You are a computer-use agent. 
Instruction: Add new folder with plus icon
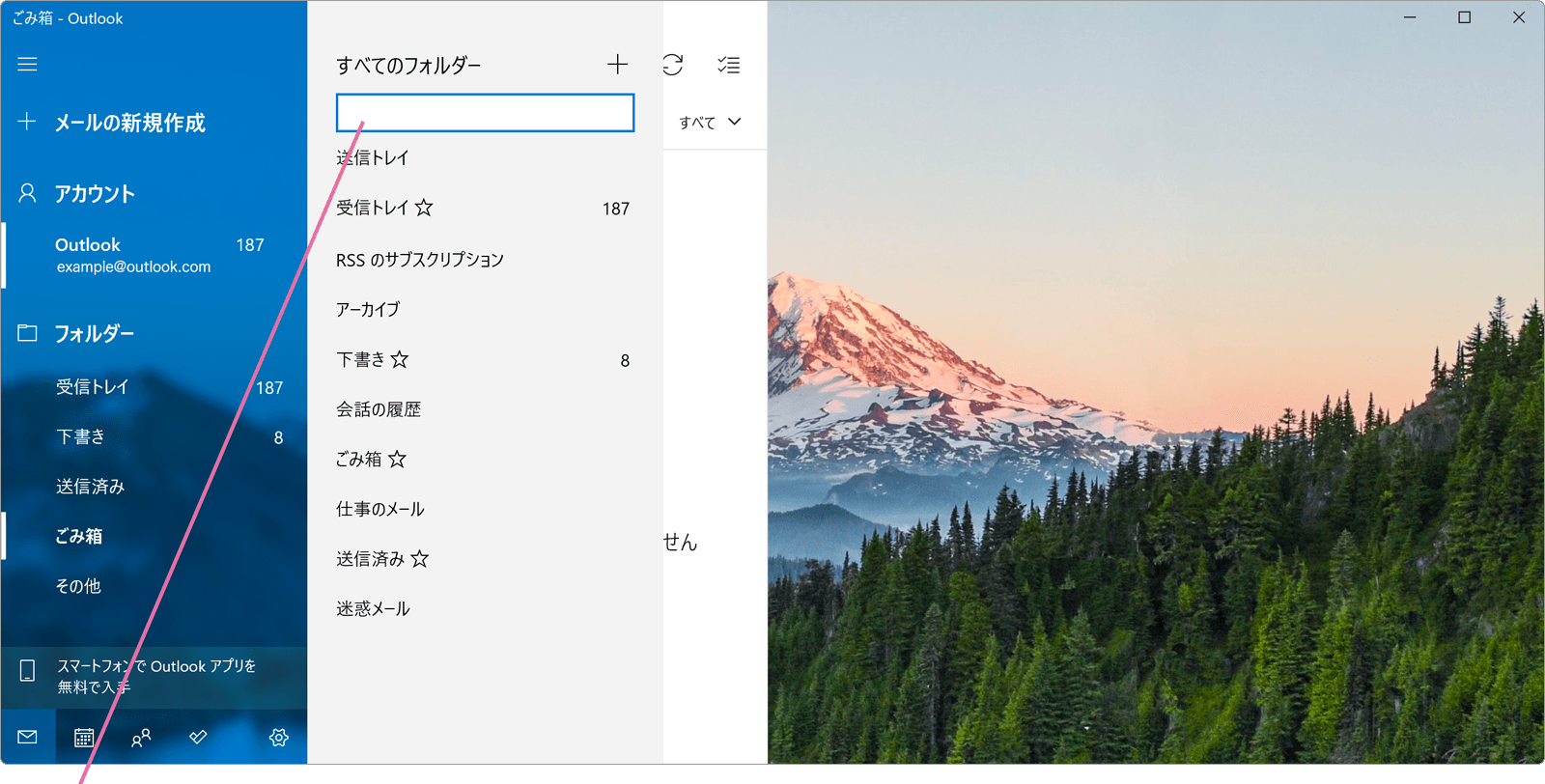click(x=618, y=65)
